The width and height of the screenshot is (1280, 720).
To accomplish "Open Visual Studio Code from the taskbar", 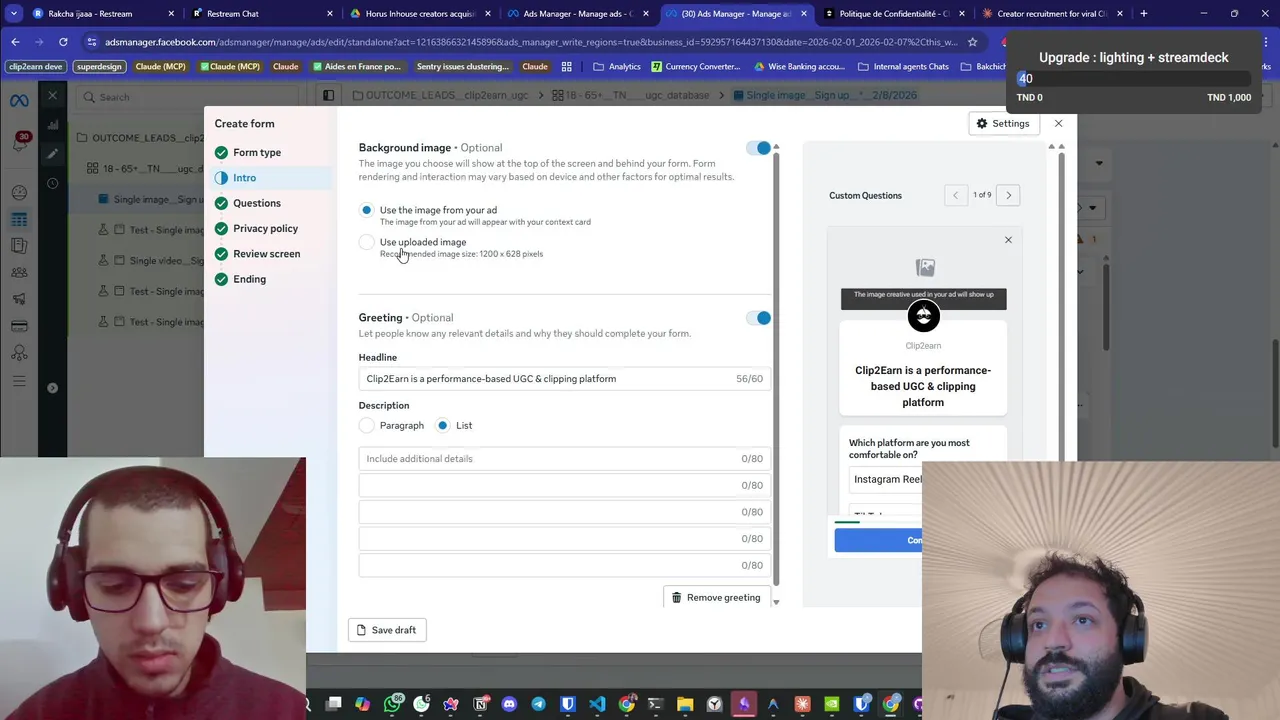I will coord(597,704).
